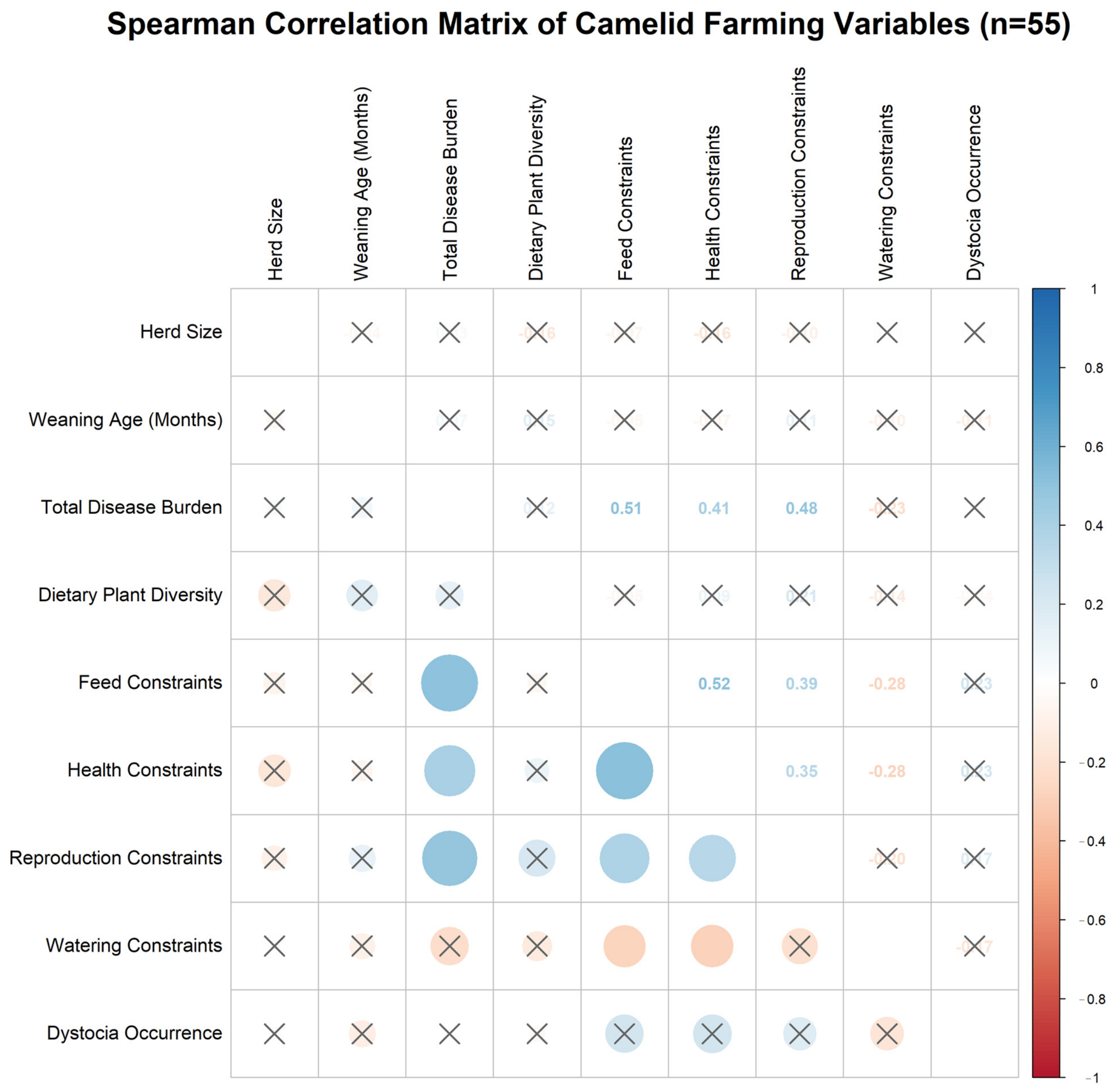The height and width of the screenshot is (1092, 1113).
Task: Click the dark red bottom of color scale
Action: (1046, 1067)
